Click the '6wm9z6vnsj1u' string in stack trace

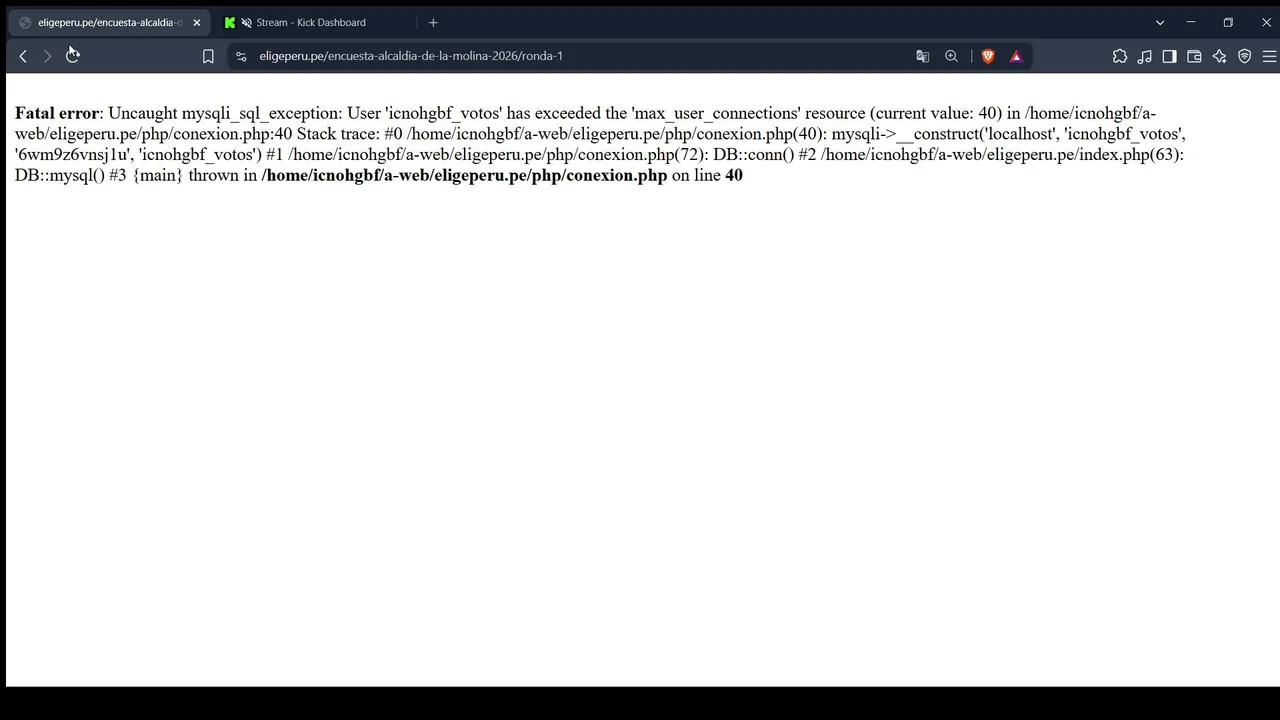pyautogui.click(x=73, y=154)
